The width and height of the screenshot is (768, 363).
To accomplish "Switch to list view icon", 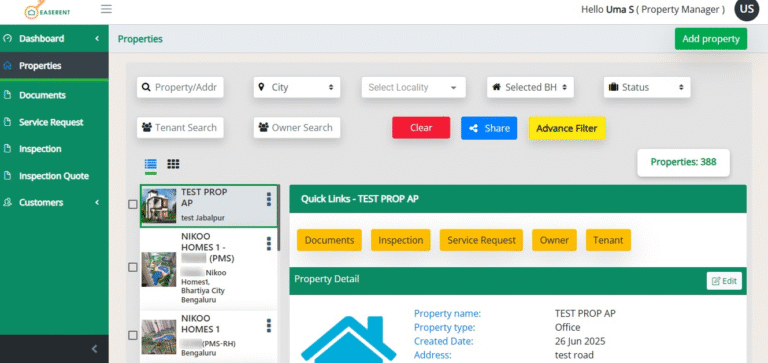I will pos(151,164).
